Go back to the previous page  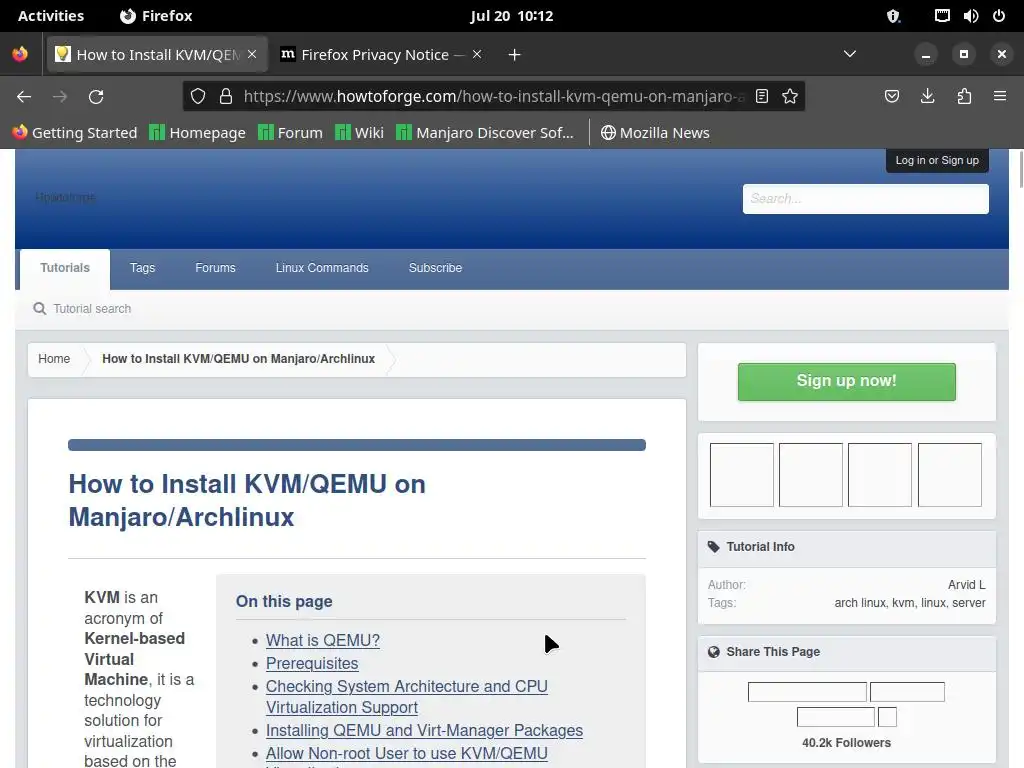pyautogui.click(x=24, y=97)
